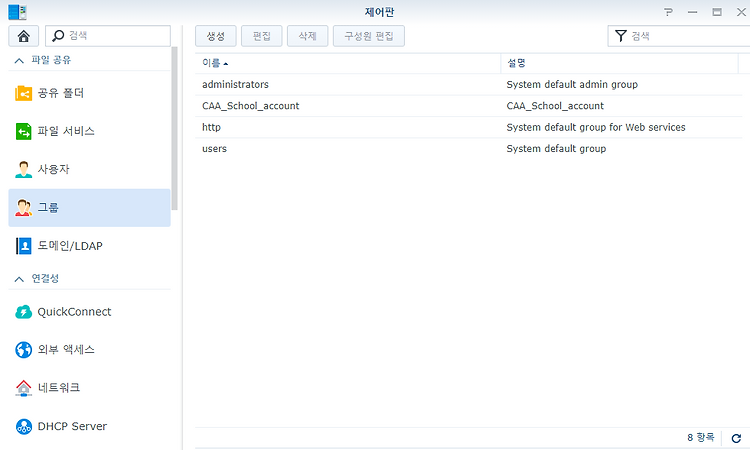Select the administrators group row
The width and height of the screenshot is (750, 450).
pyautogui.click(x=469, y=85)
